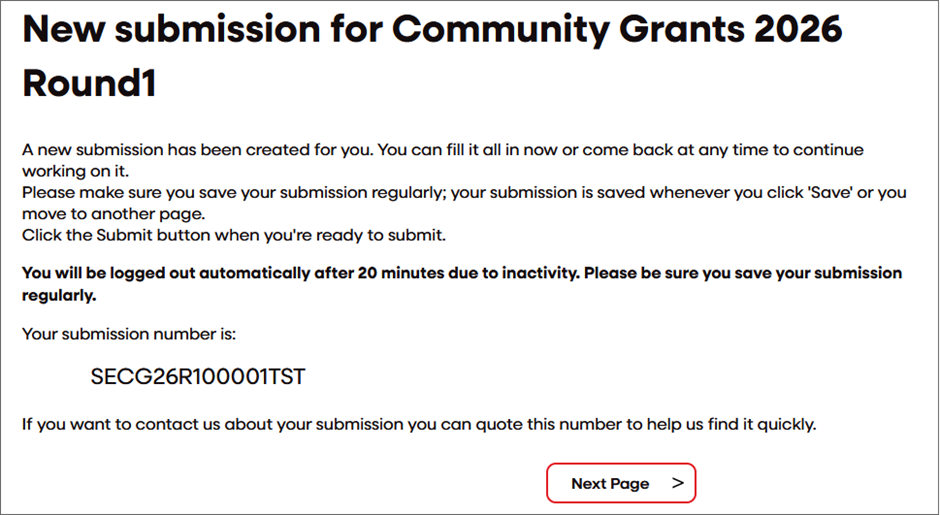Click the word 'Round1' in the heading
Viewport: 940px width, 515px height.
coord(89,83)
